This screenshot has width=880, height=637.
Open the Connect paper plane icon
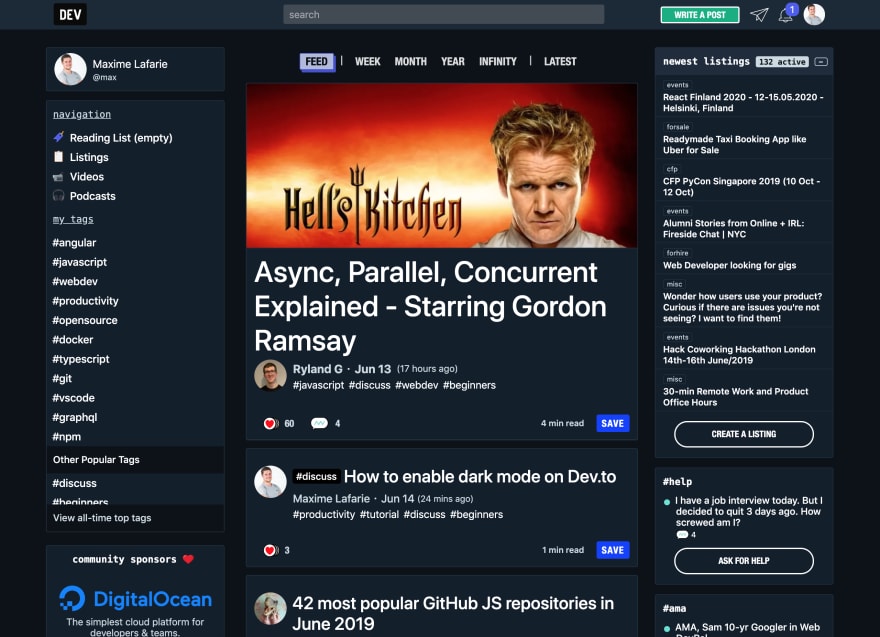tap(759, 15)
